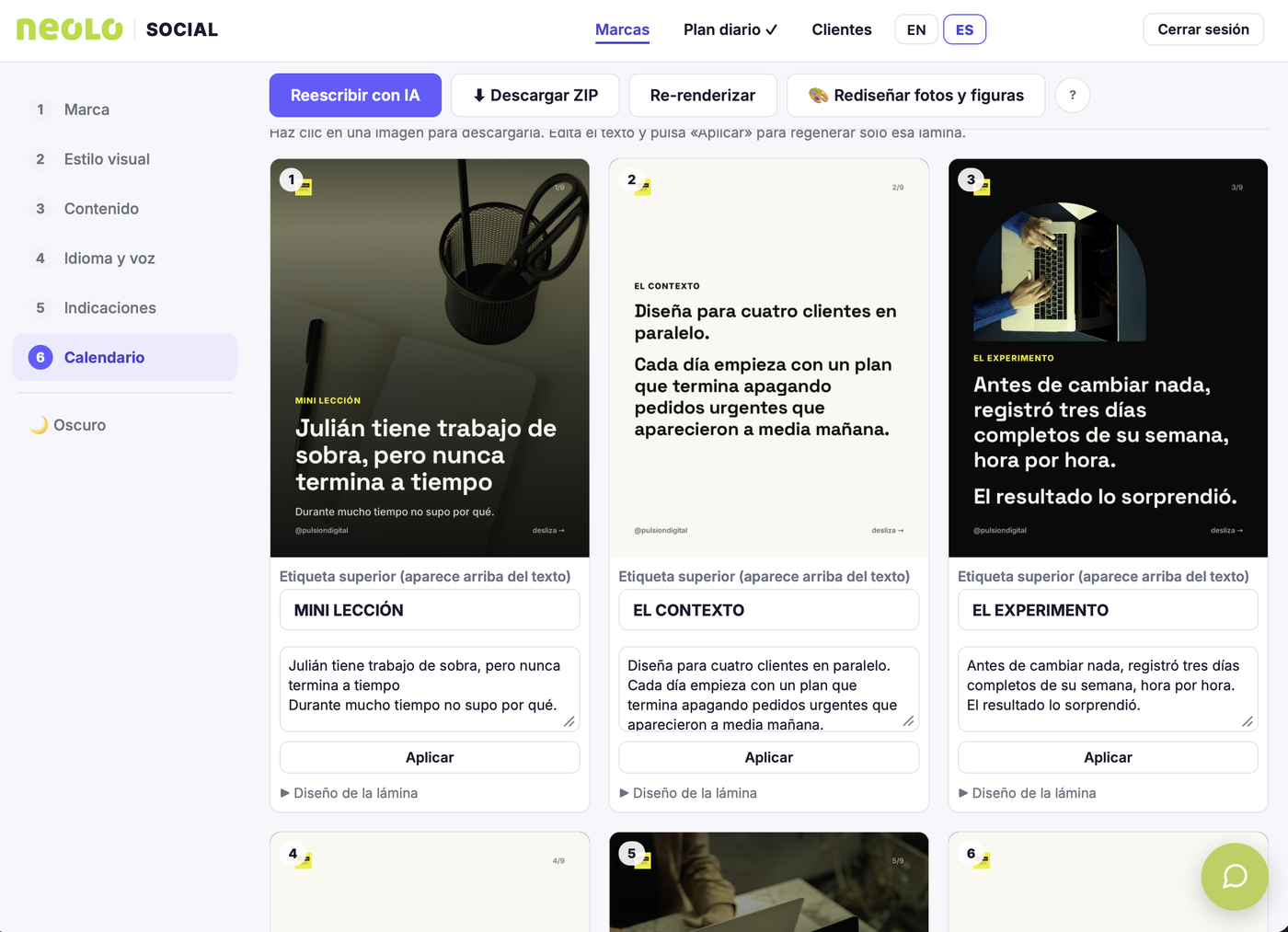Click the question mark help button

pyautogui.click(x=1073, y=96)
